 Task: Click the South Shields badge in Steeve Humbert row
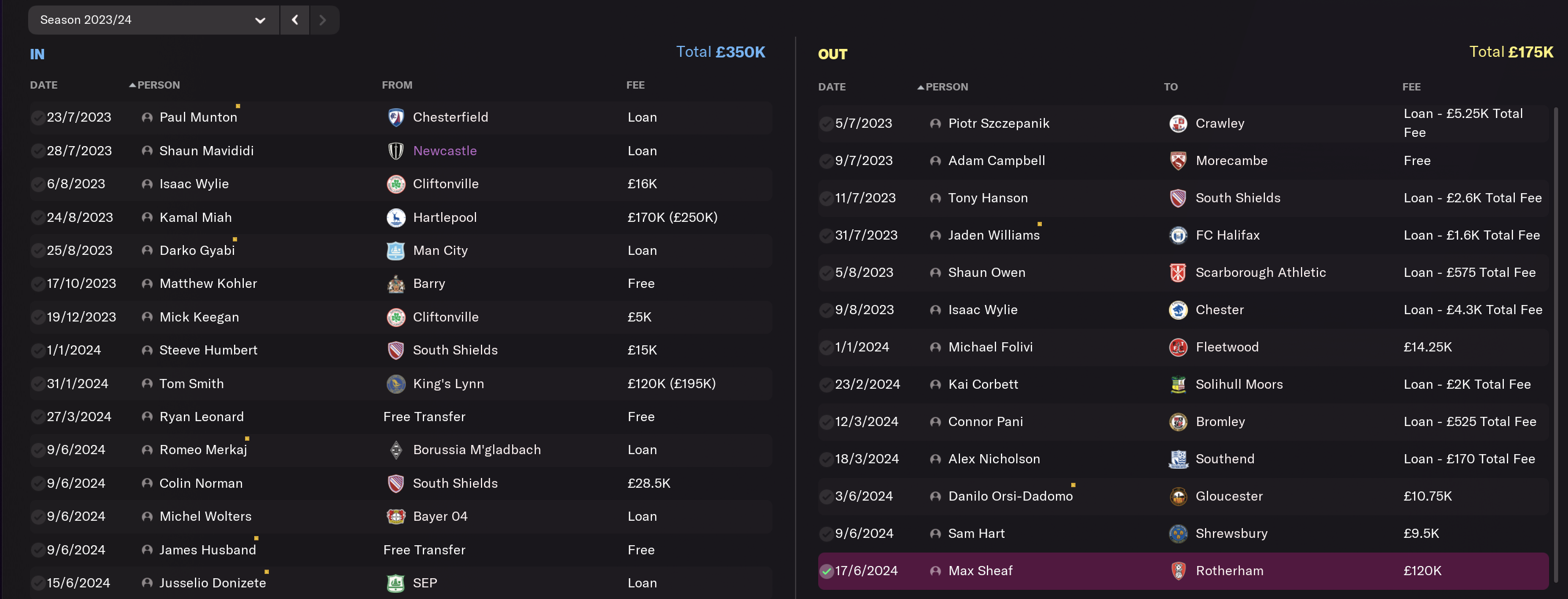click(x=396, y=350)
